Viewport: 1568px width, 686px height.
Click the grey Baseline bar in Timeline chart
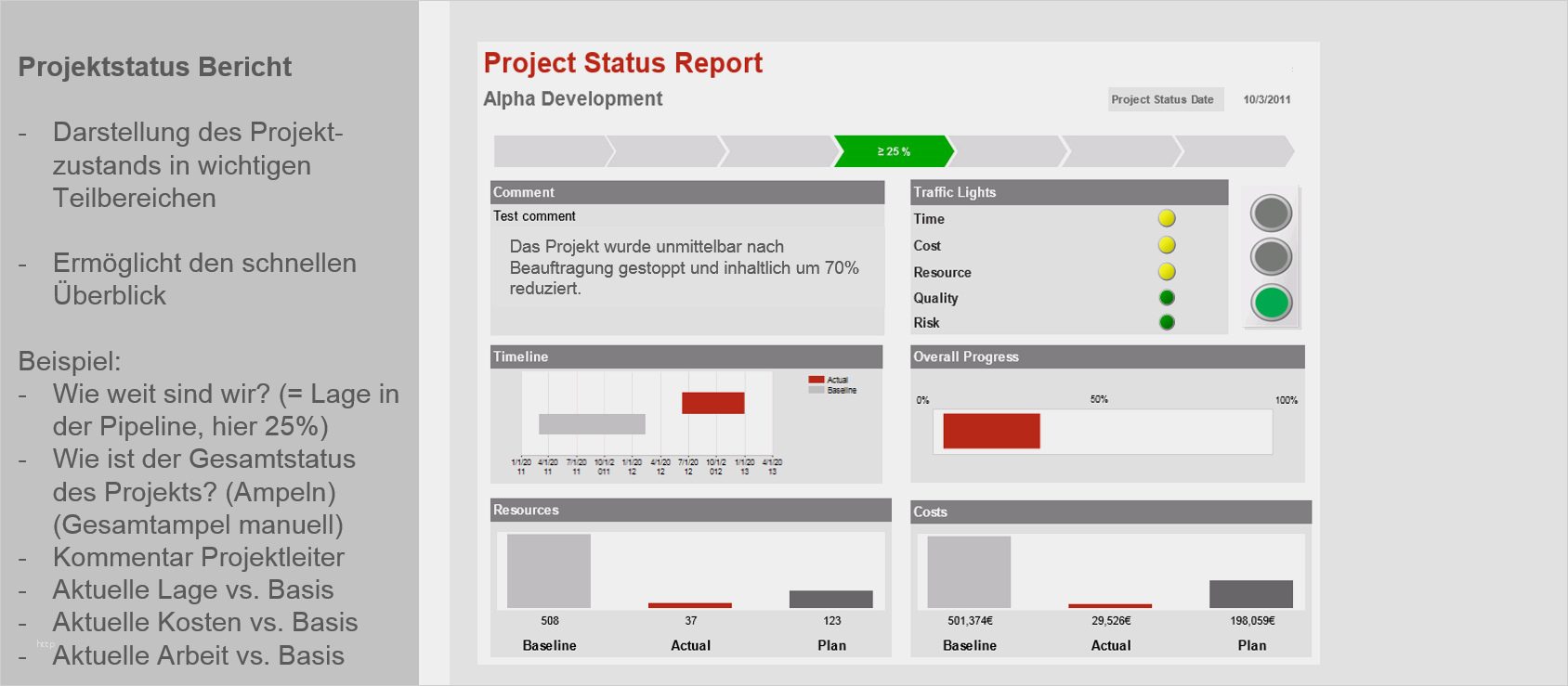(592, 424)
